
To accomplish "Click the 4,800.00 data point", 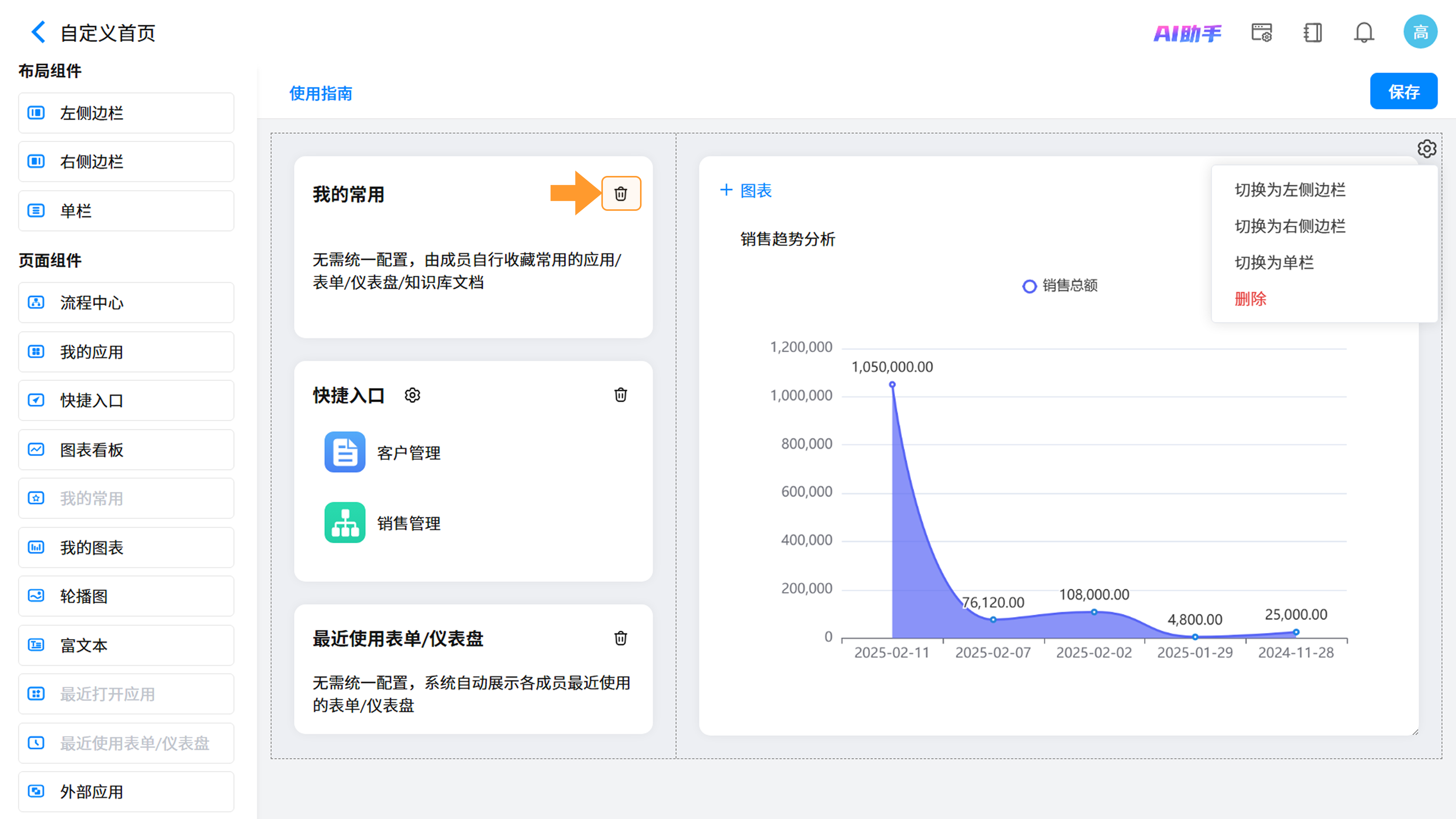I will click(x=1195, y=637).
